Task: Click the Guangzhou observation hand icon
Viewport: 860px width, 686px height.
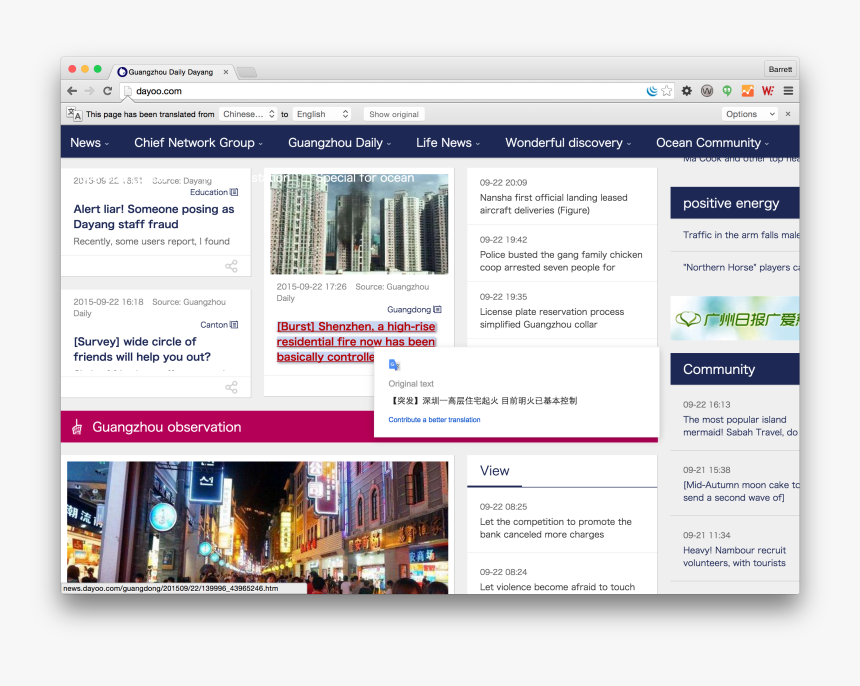Action: point(77,427)
